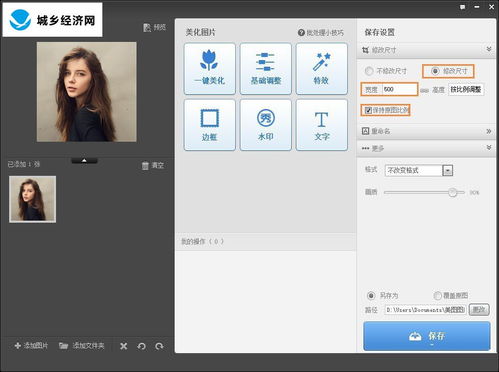Open the 格式 format dropdown

coord(419,170)
